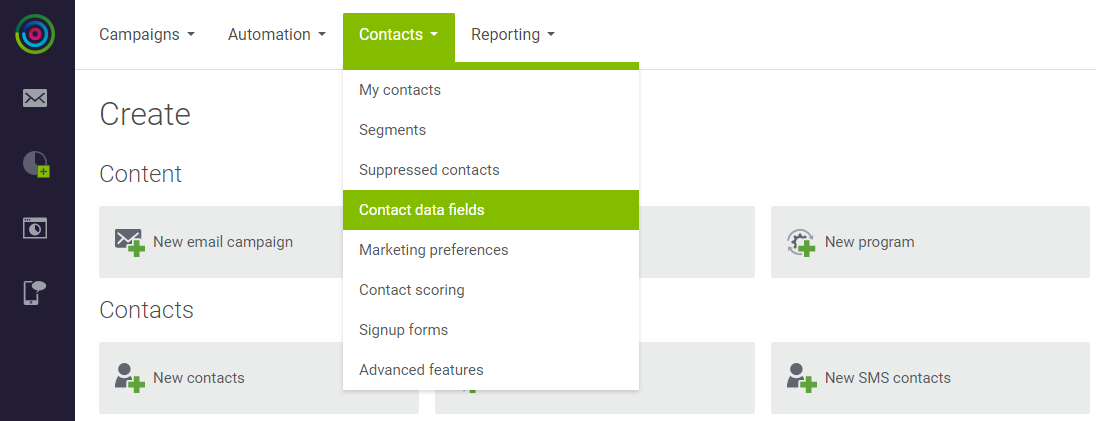The width and height of the screenshot is (1096, 421).
Task: Expand the Campaigns dropdown menu
Action: (147, 34)
